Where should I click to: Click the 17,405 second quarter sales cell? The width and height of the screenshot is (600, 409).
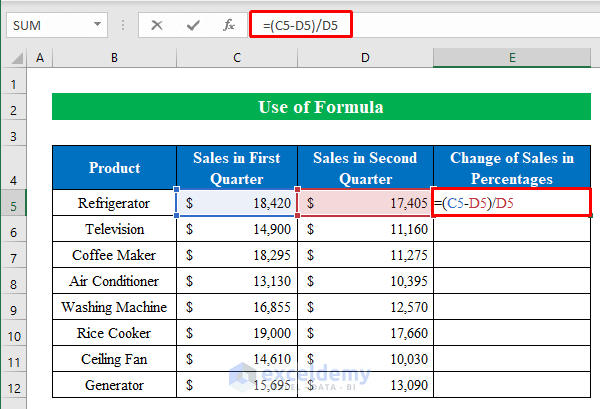pyautogui.click(x=366, y=204)
